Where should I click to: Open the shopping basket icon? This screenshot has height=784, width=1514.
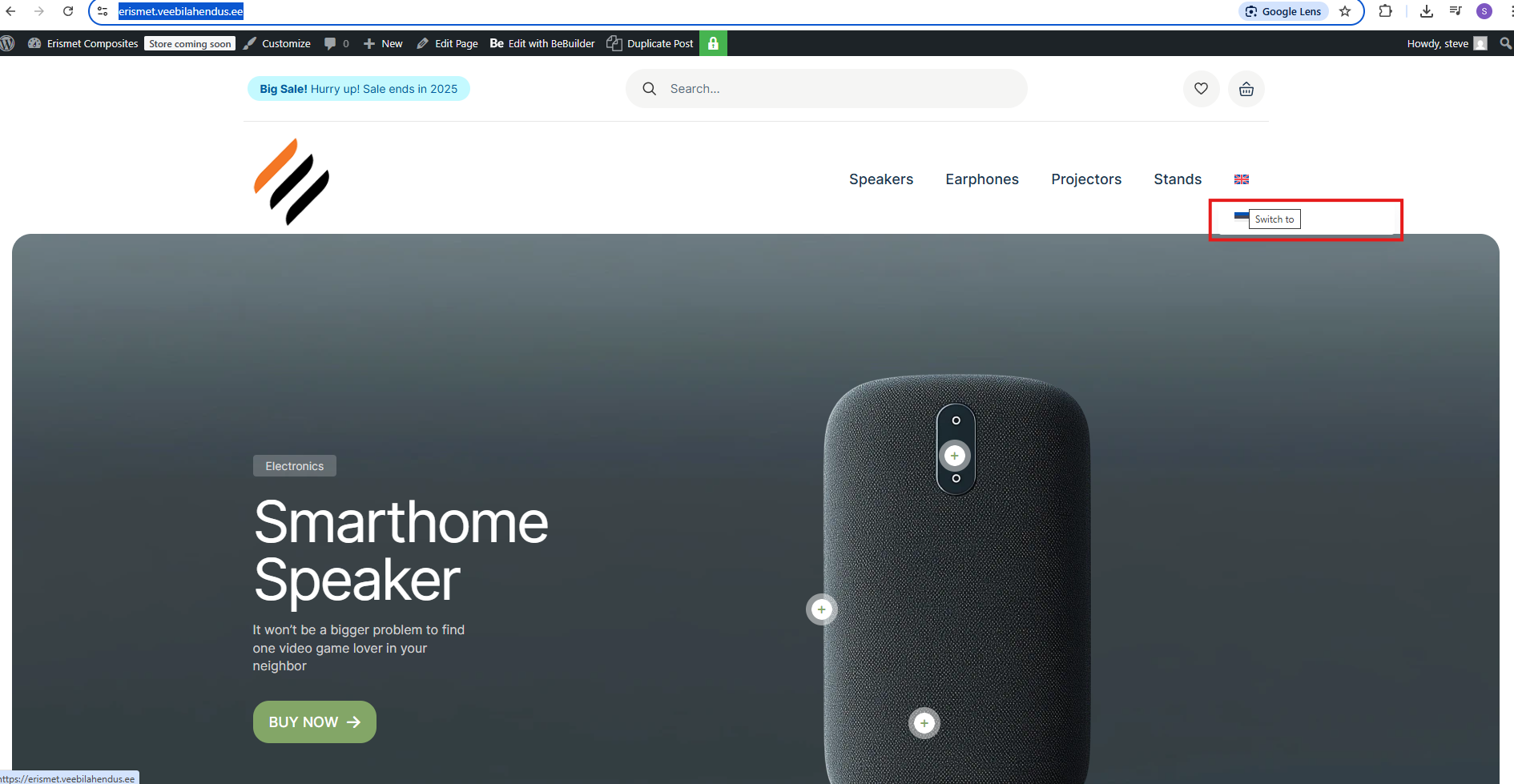[1246, 89]
